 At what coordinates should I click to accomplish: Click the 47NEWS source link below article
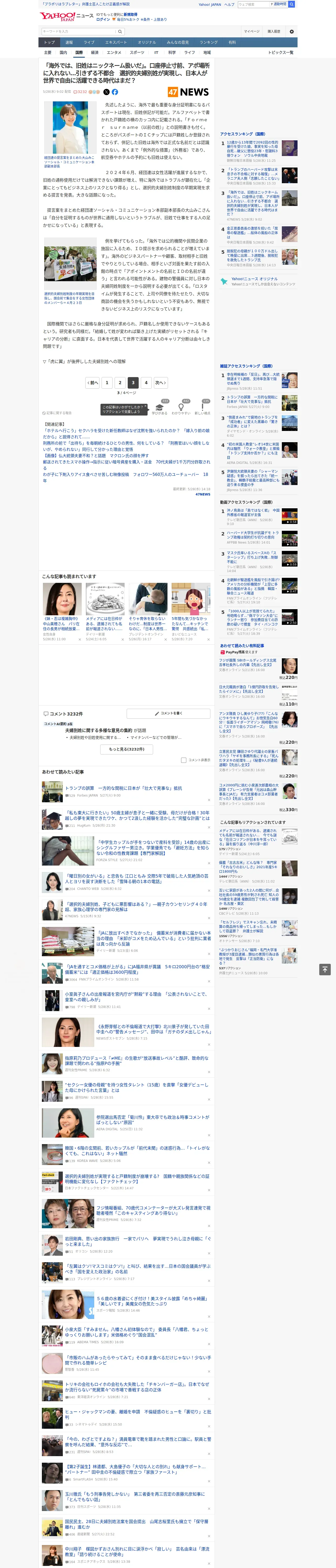(203, 494)
